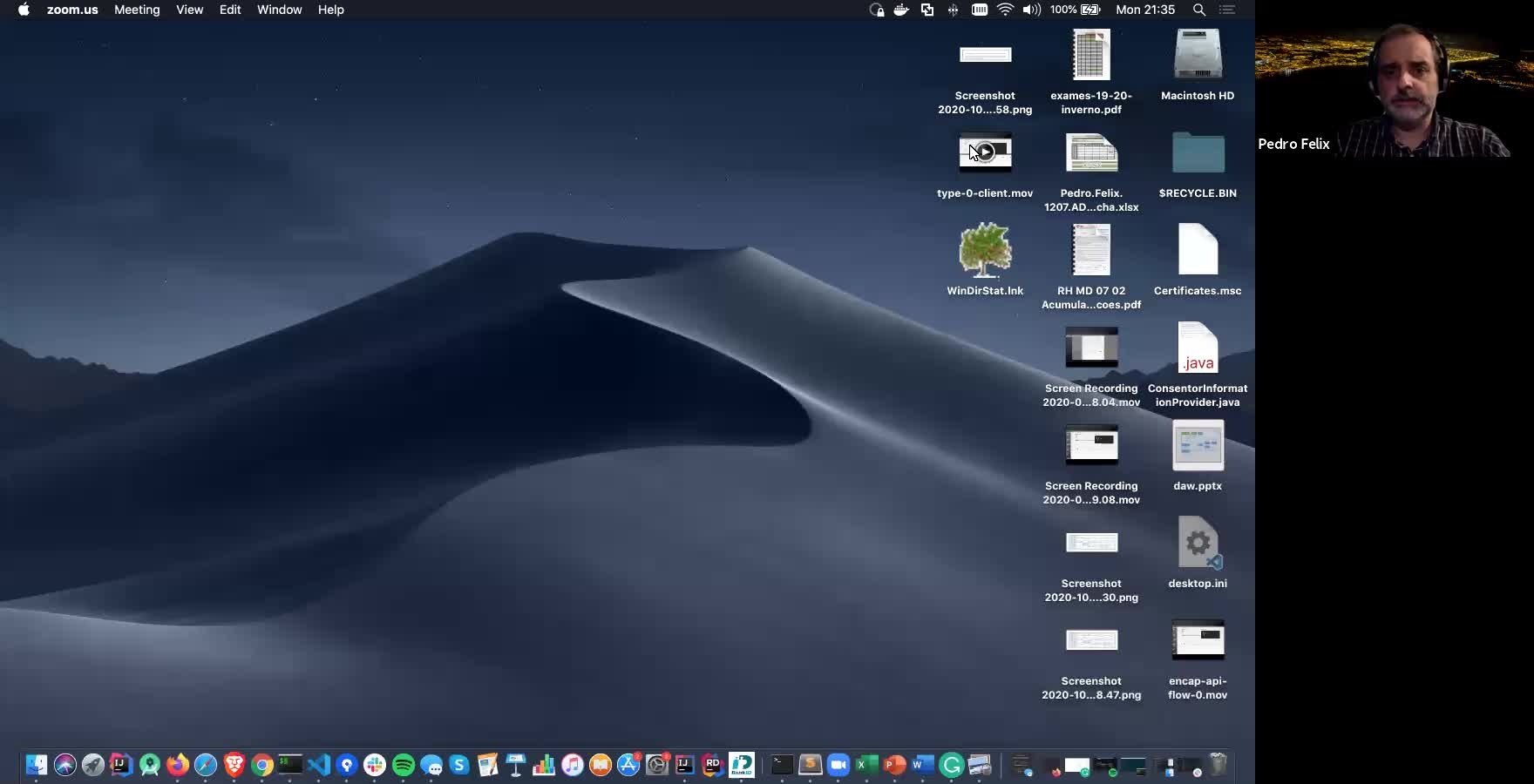The height and width of the screenshot is (784, 1534).
Task: Switch to Zoom app in dock
Action: click(838, 765)
